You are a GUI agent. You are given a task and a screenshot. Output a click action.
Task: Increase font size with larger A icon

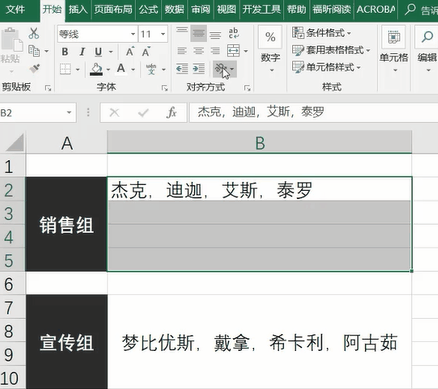coord(130,52)
